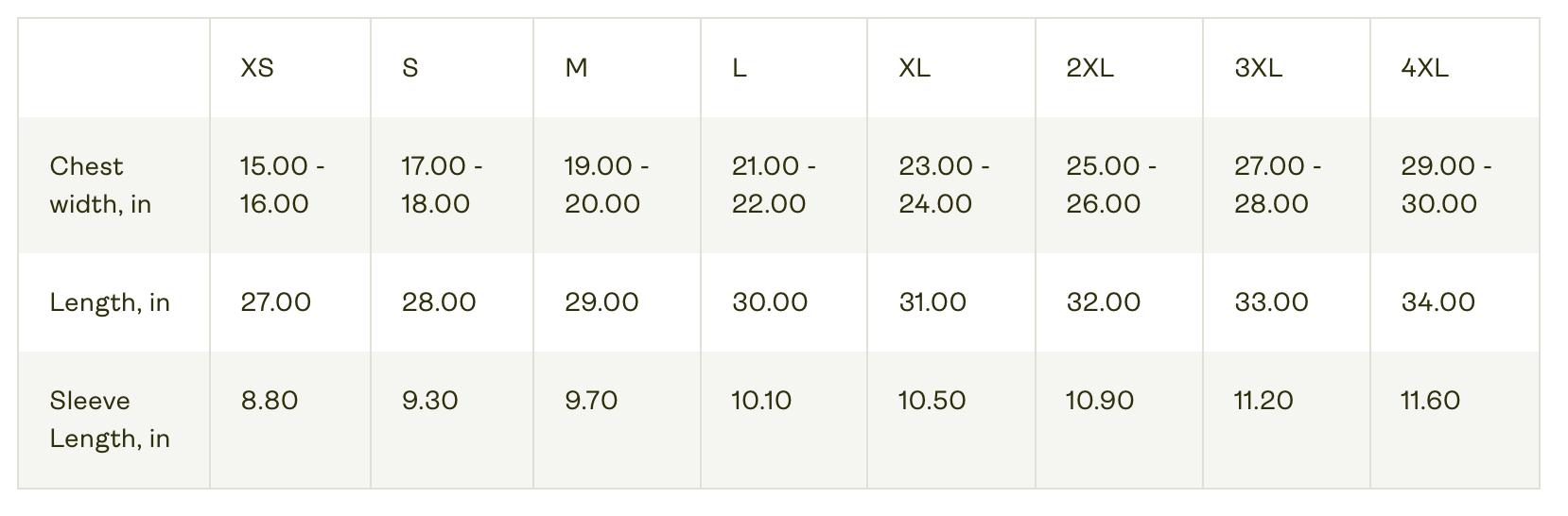Select the 8.80 sleeve length cell
The image size is (1568, 516).
point(270,401)
